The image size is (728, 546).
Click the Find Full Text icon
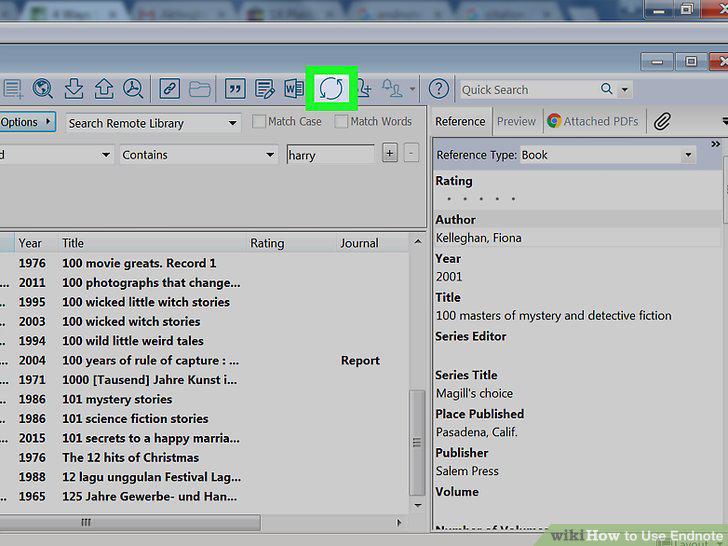[x=133, y=88]
